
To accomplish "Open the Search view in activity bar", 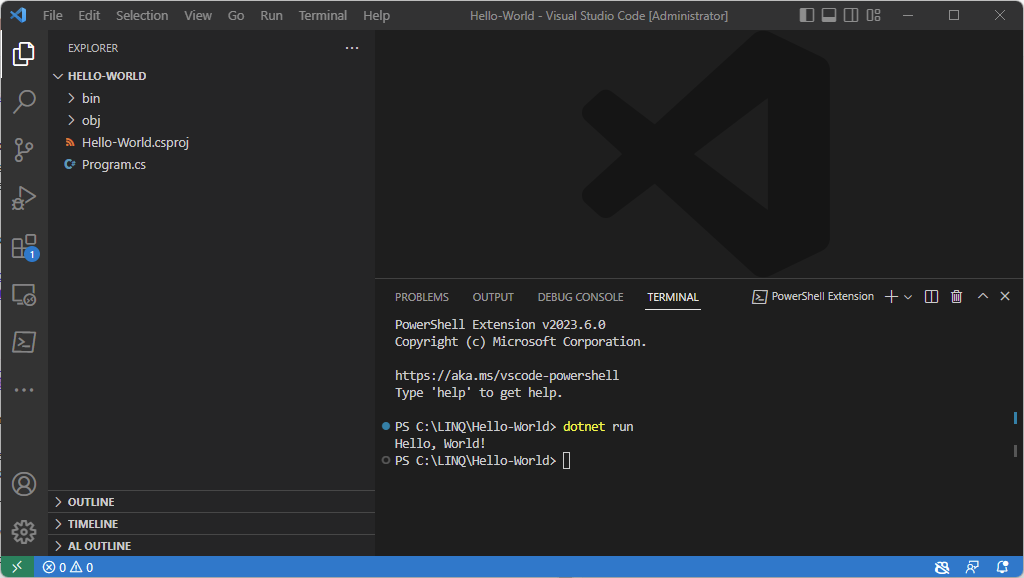I will [24, 101].
